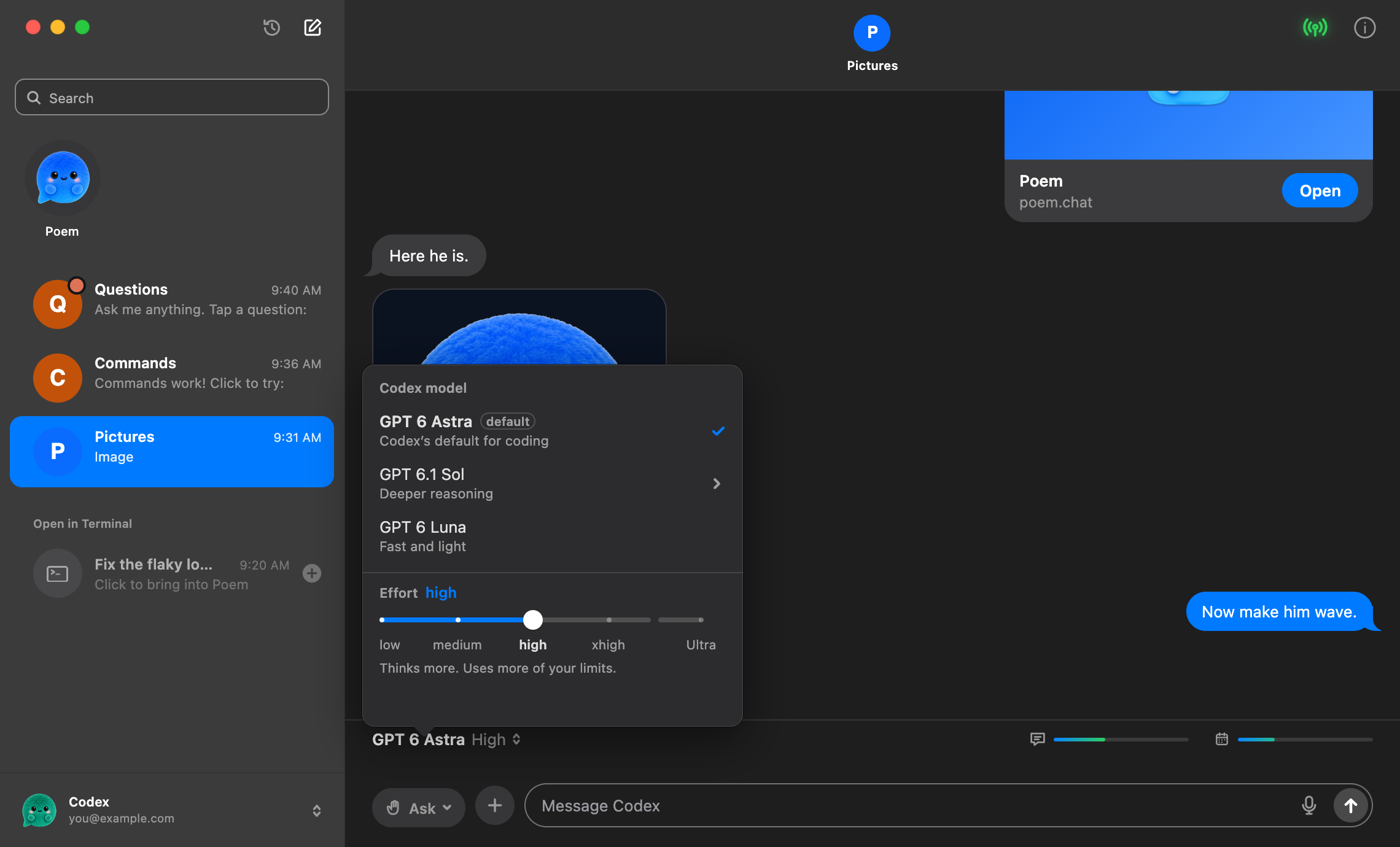The width and height of the screenshot is (1400, 847).
Task: Send the message with arrow button
Action: tap(1350, 805)
